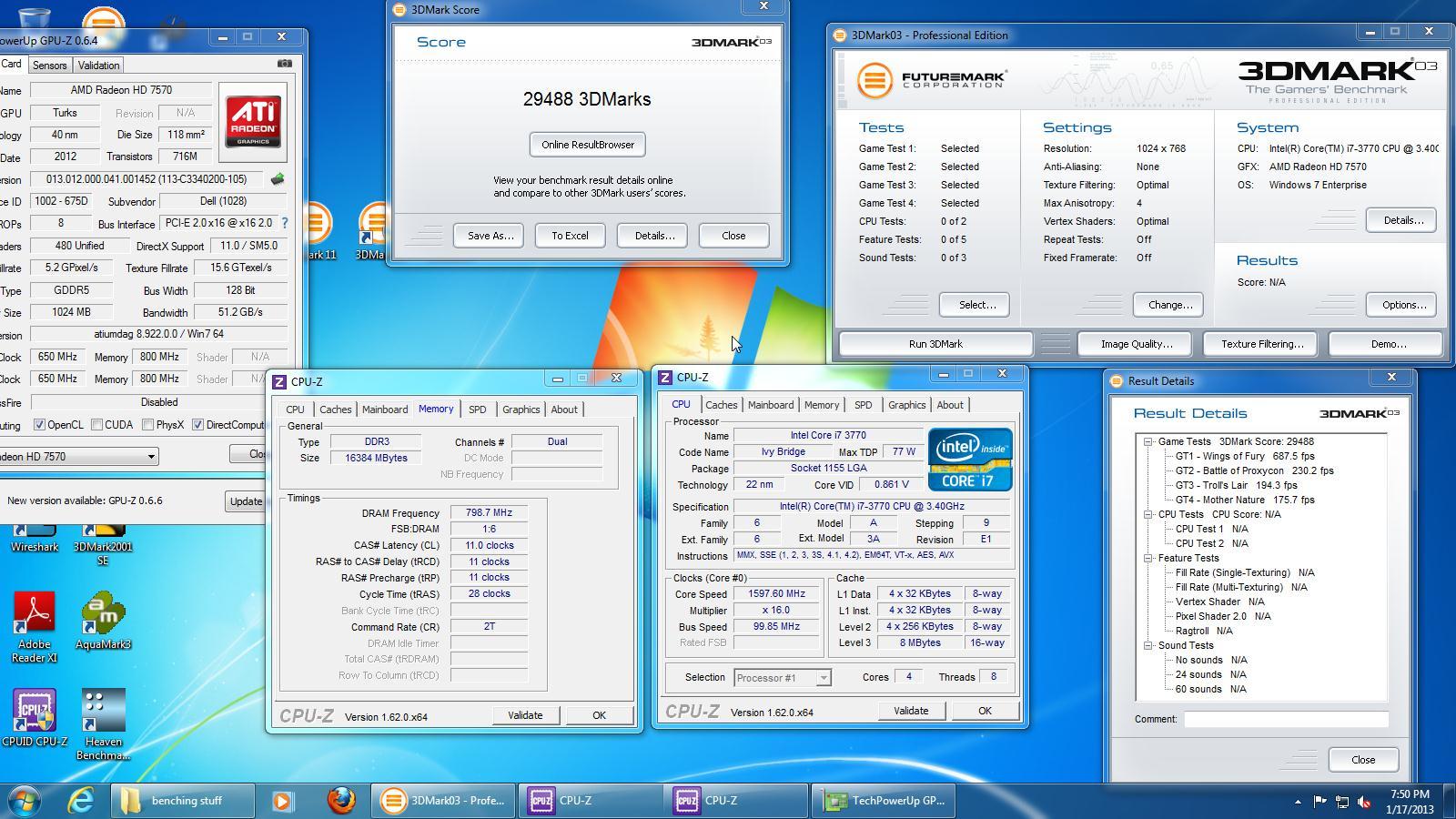Launch Internet Explorer from the taskbar

point(82,801)
